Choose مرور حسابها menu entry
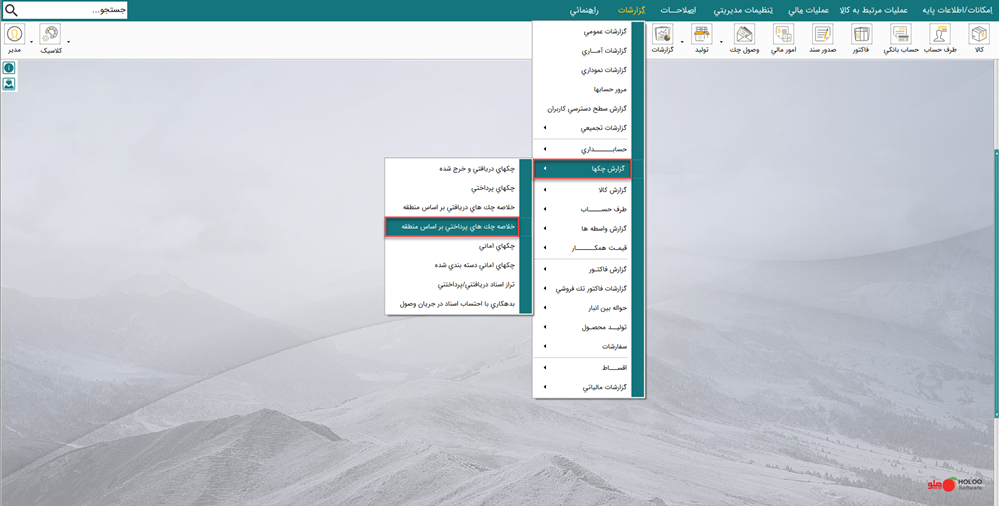The width and height of the screenshot is (999, 506). coord(582,89)
